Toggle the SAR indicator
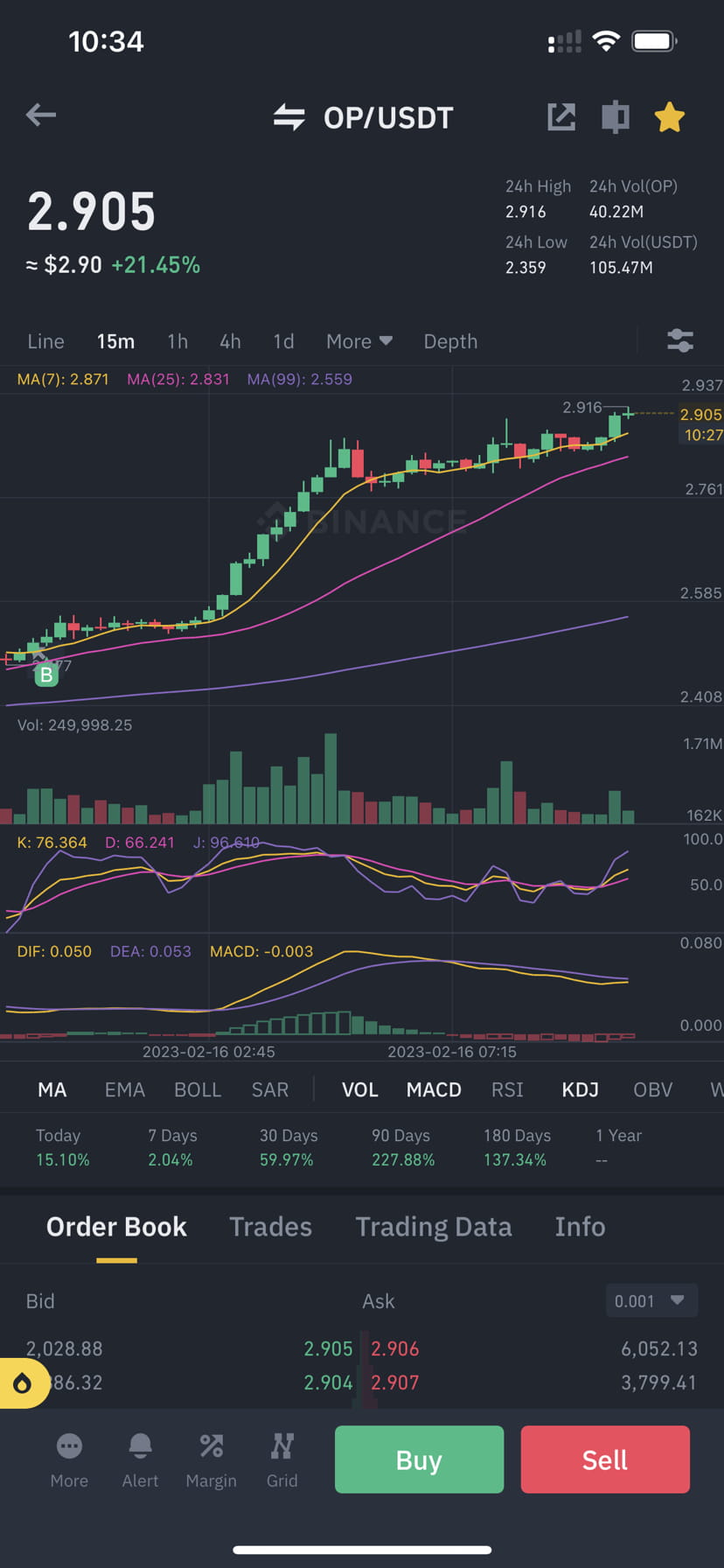Image resolution: width=724 pixels, height=1568 pixels. click(x=270, y=1089)
